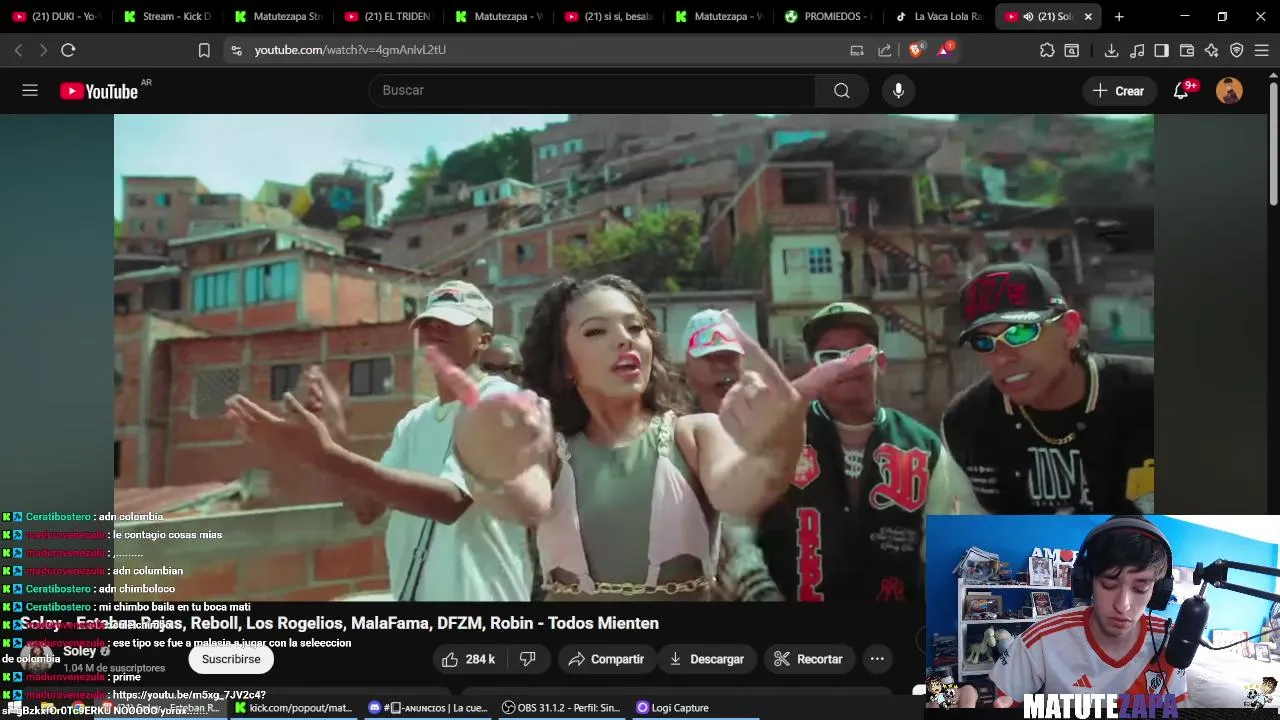1280x720 pixels.
Task: Click the Recortar clip button
Action: coord(808,659)
